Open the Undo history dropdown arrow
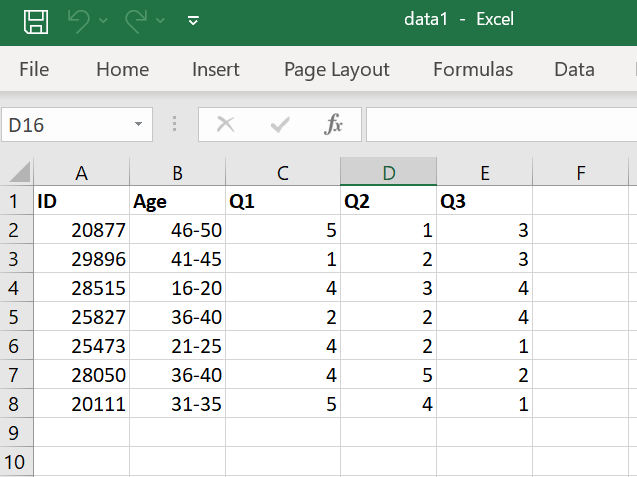The height and width of the screenshot is (477, 637). pyautogui.click(x=103, y=21)
